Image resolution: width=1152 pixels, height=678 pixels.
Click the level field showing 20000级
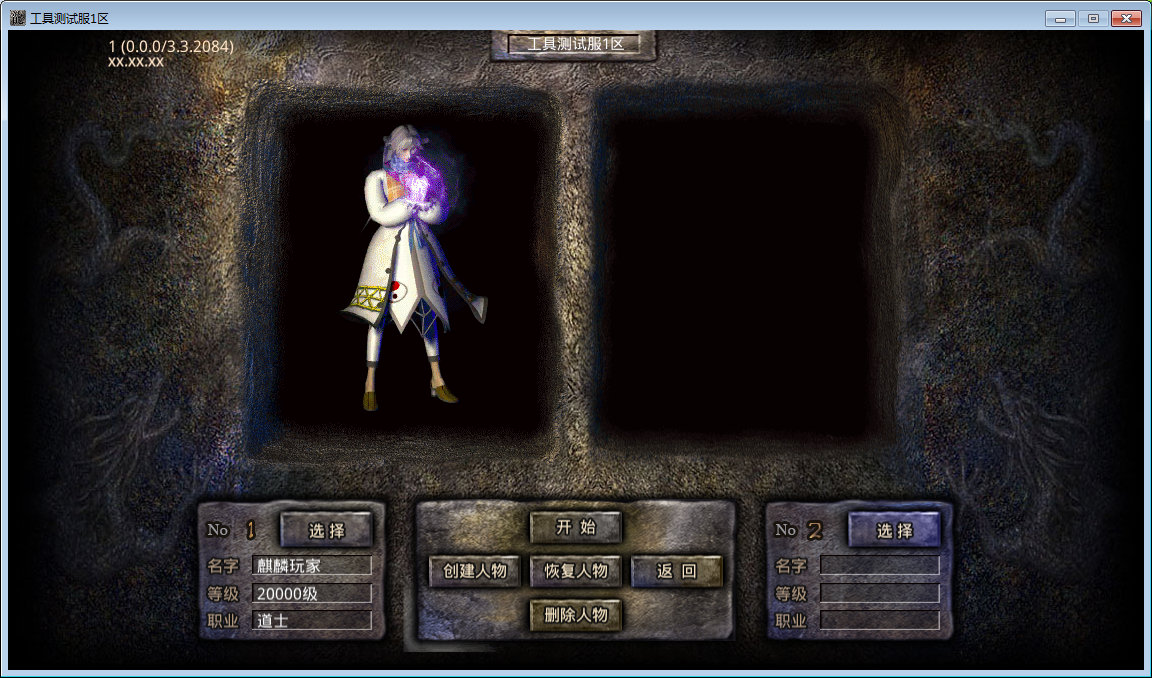[312, 593]
